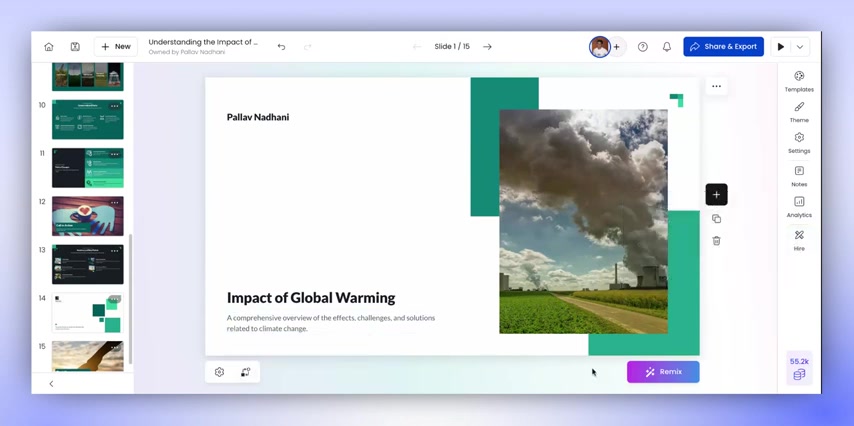
Task: Open the Theme panel
Action: tap(799, 112)
